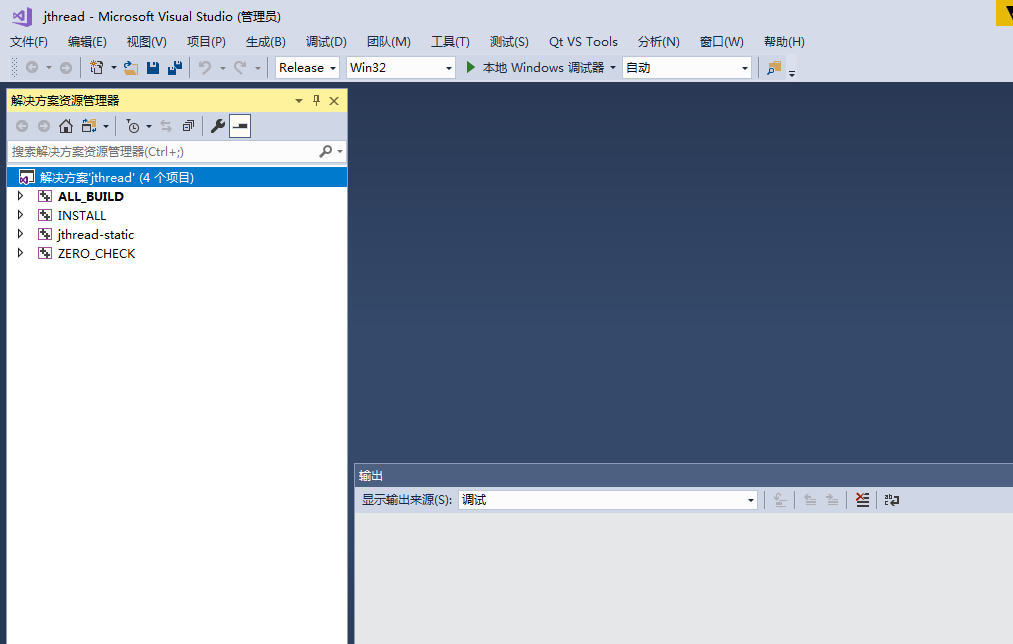Image resolution: width=1013 pixels, height=644 pixels.
Task: Open the Pending Changes Filter dropdown arrow
Action: pyautogui.click(x=149, y=127)
